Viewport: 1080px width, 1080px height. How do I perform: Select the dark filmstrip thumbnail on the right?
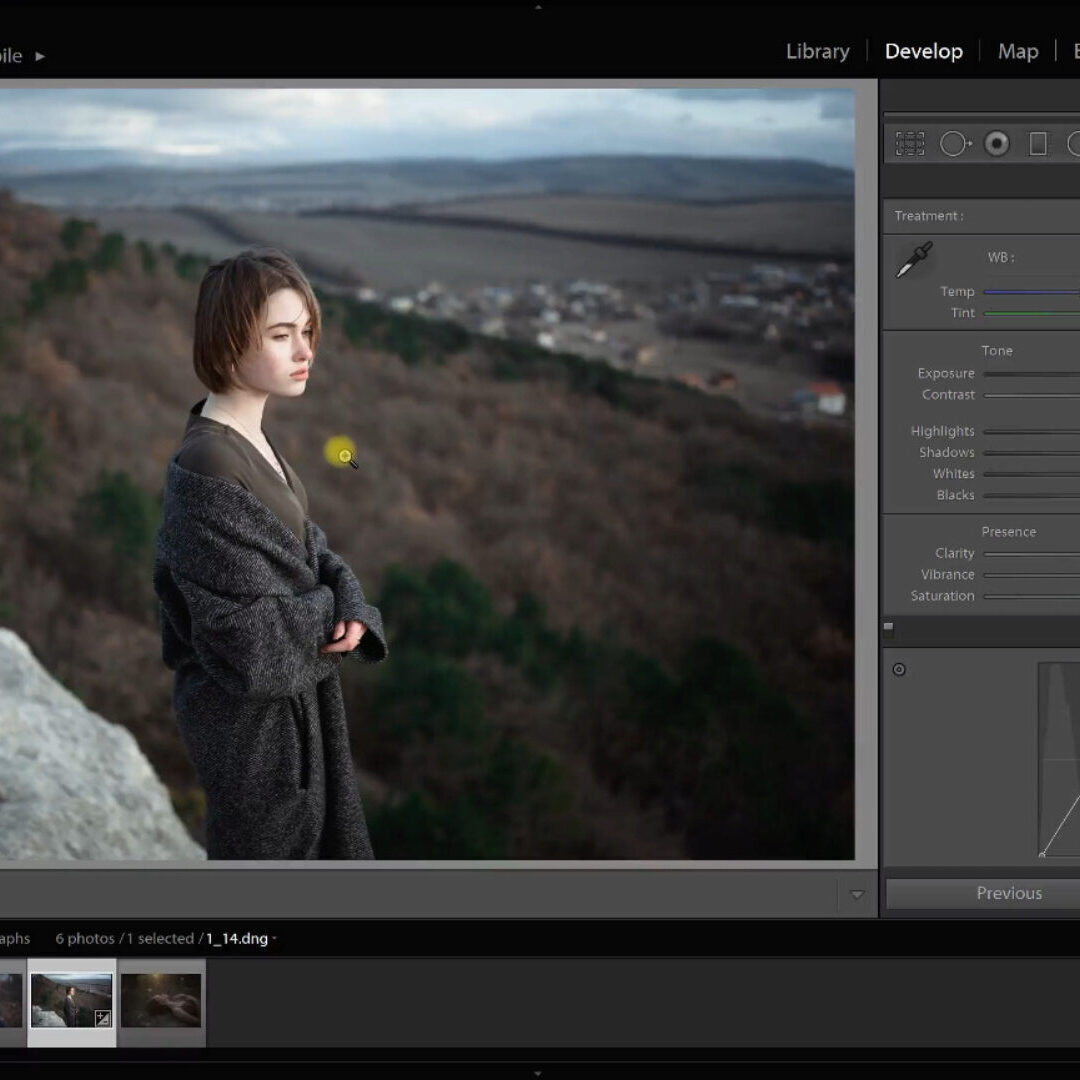[x=161, y=1000]
